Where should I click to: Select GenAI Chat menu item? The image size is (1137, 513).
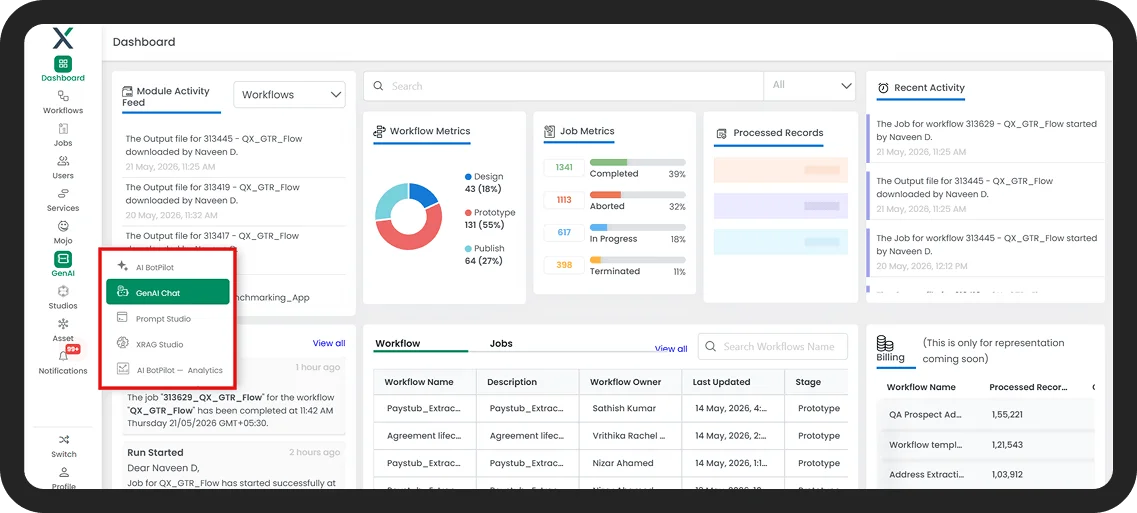pos(168,292)
